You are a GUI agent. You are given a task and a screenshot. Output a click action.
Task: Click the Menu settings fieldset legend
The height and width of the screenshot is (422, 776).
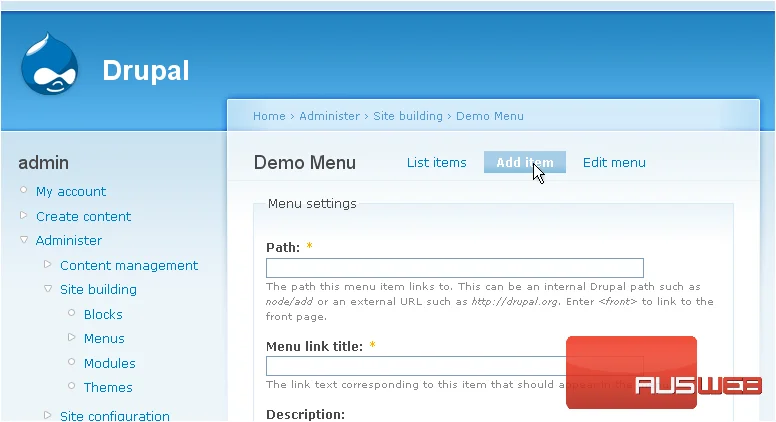[x=312, y=204]
